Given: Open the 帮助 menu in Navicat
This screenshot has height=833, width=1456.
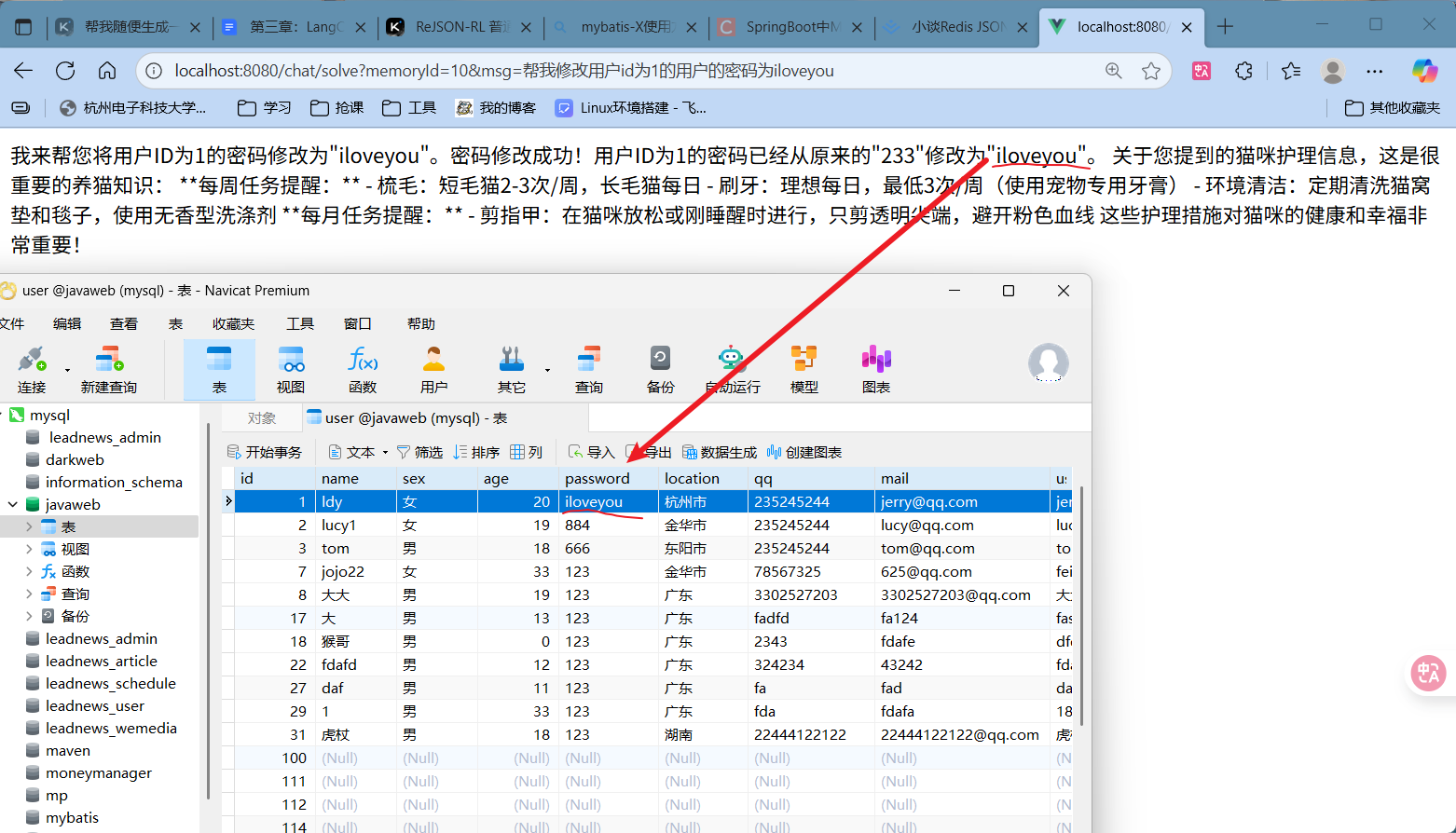Looking at the screenshot, I should (421, 323).
